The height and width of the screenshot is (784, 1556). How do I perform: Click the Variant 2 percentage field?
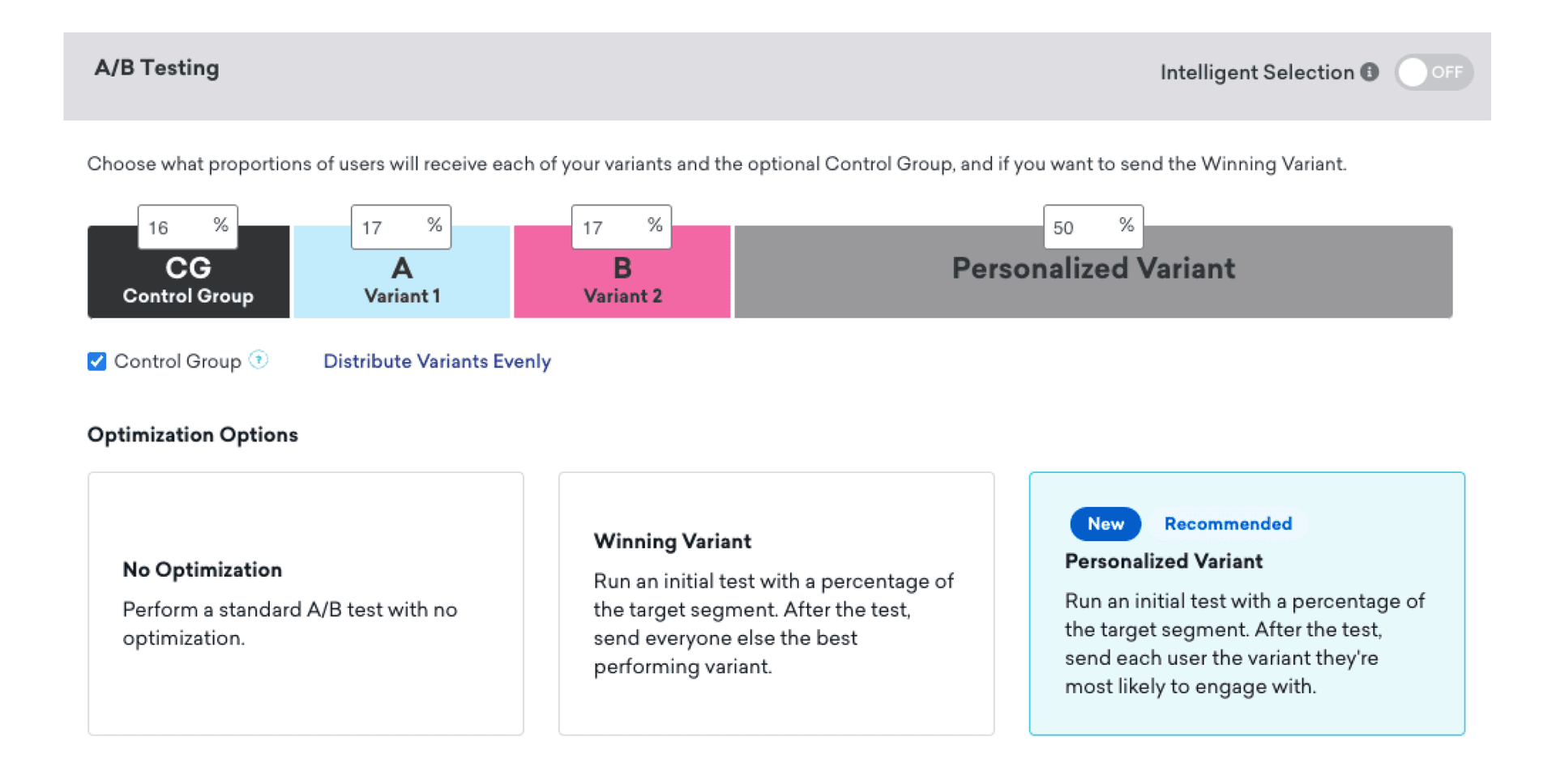[609, 228]
